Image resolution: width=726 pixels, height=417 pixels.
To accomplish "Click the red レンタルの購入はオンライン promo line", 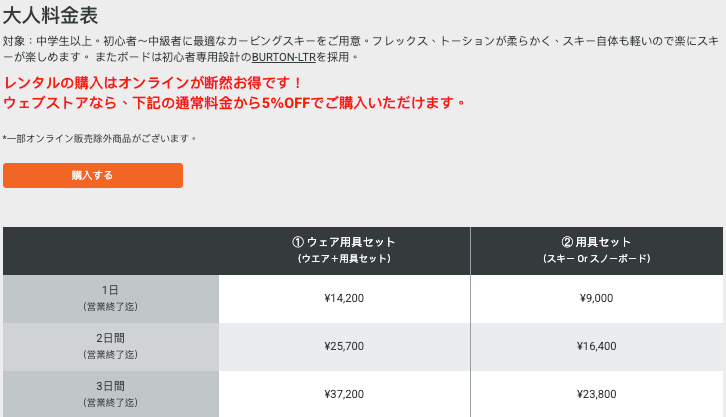I will 153,82.
